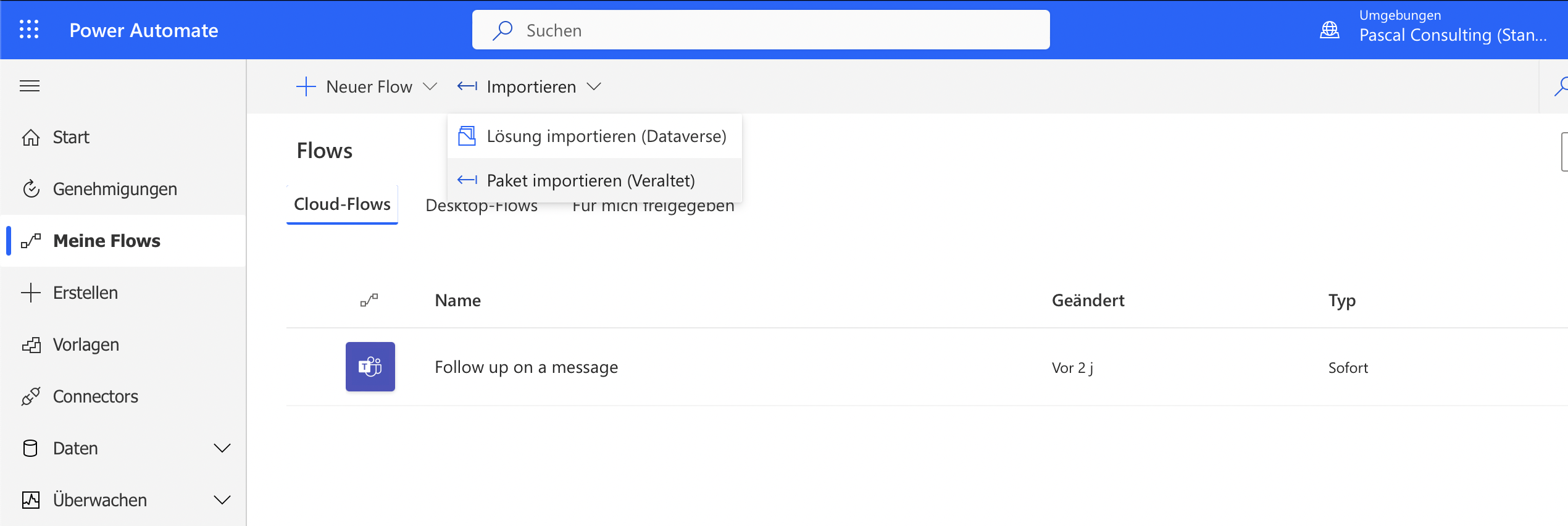1568x526 pixels.
Task: Expand the Überwachen section chevron
Action: tap(222, 500)
